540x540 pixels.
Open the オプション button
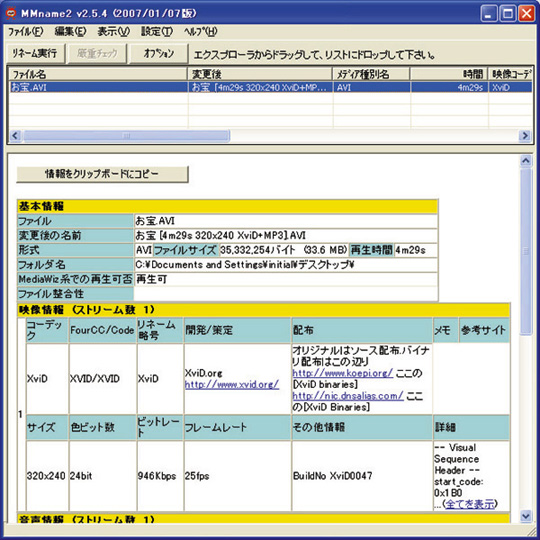[x=159, y=53]
